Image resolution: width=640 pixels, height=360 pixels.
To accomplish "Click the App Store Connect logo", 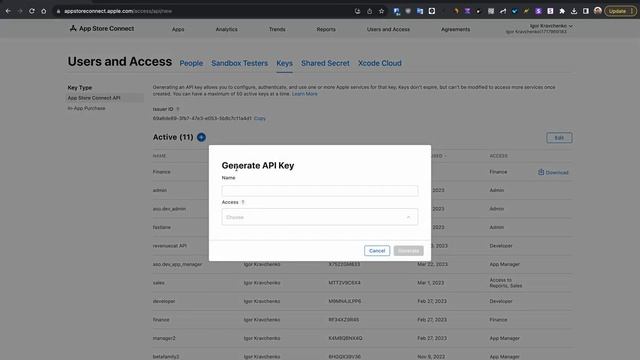I will click(102, 29).
